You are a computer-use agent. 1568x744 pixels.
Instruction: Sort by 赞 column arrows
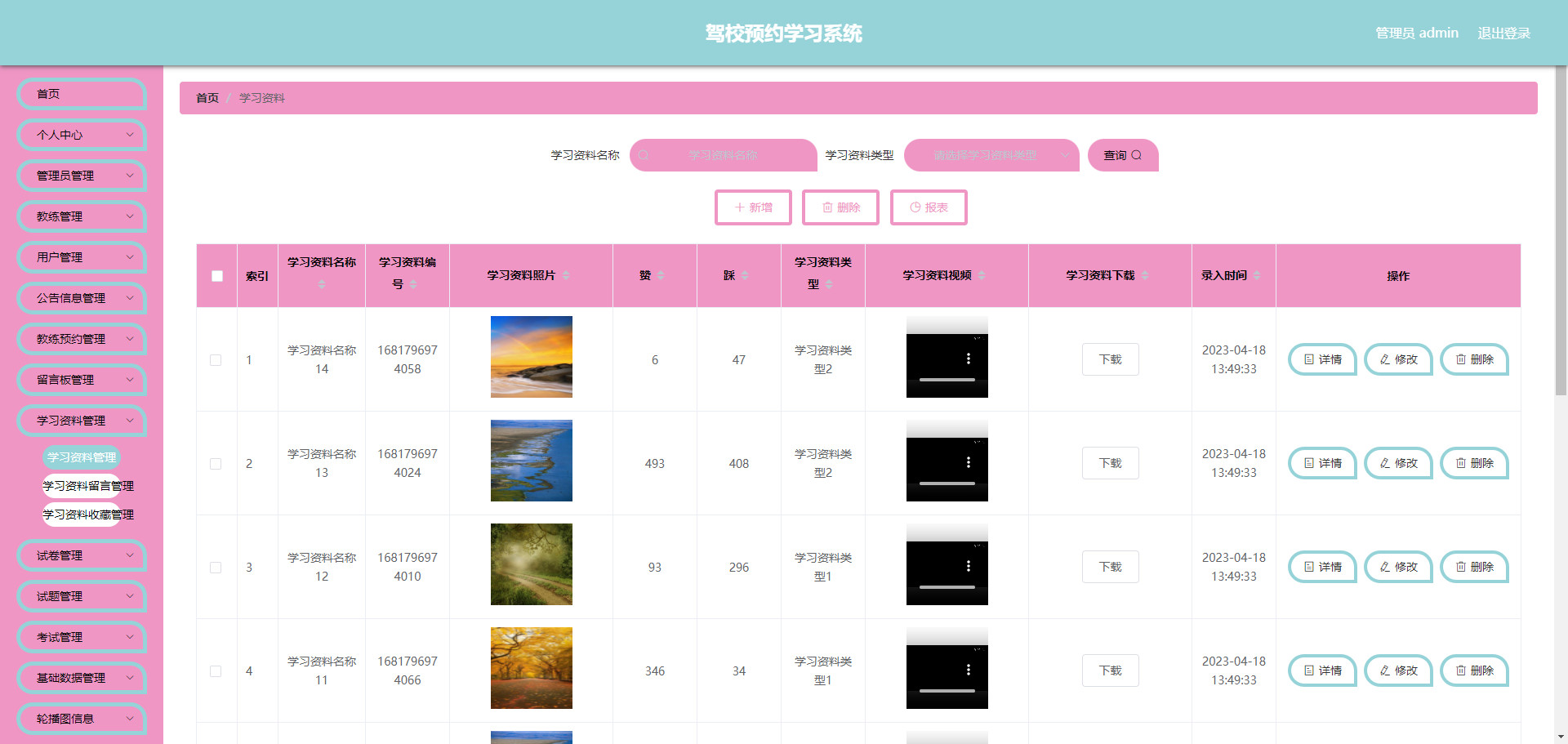click(661, 276)
